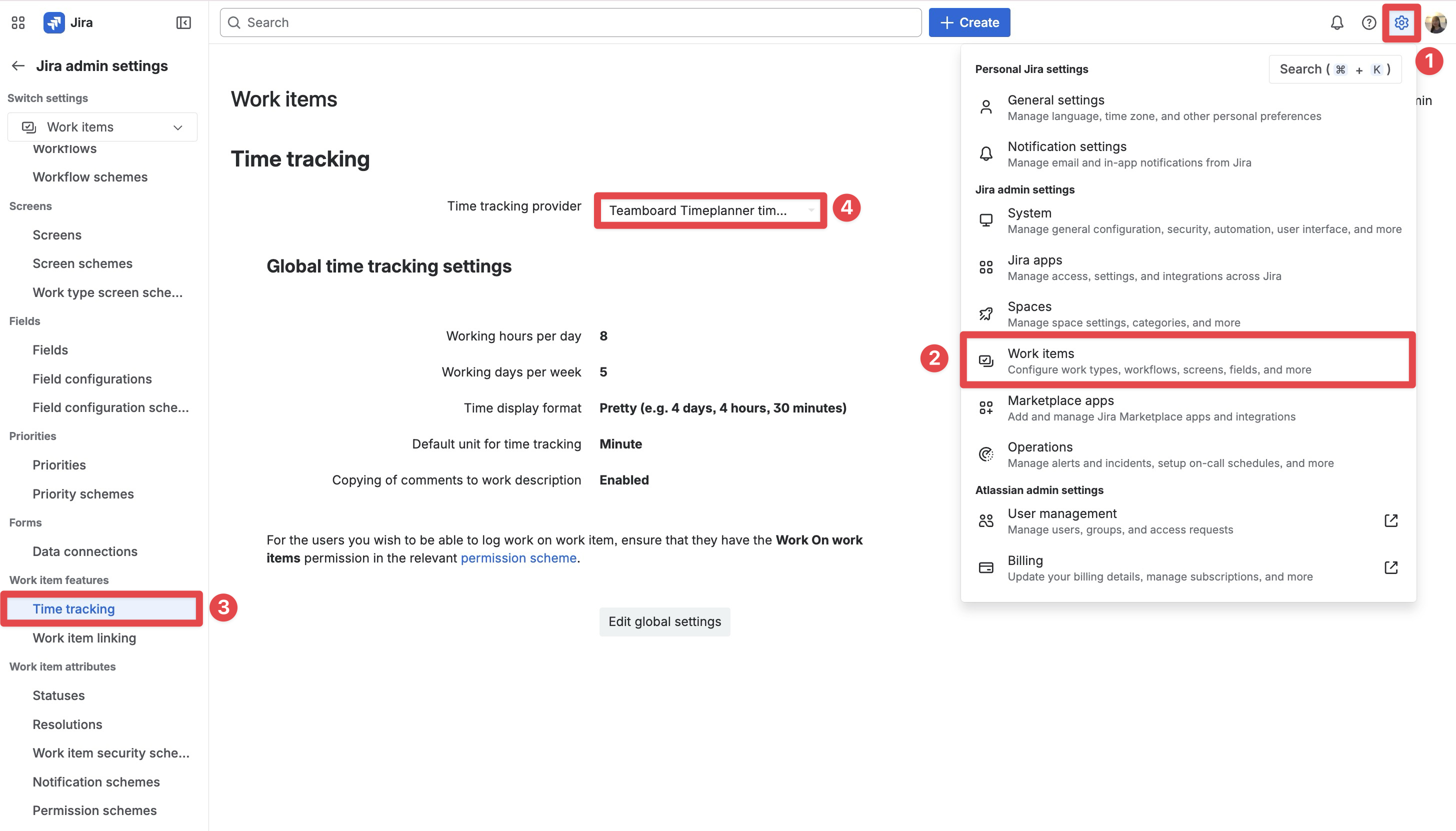Follow the permission scheme link
1456x831 pixels.
point(518,558)
